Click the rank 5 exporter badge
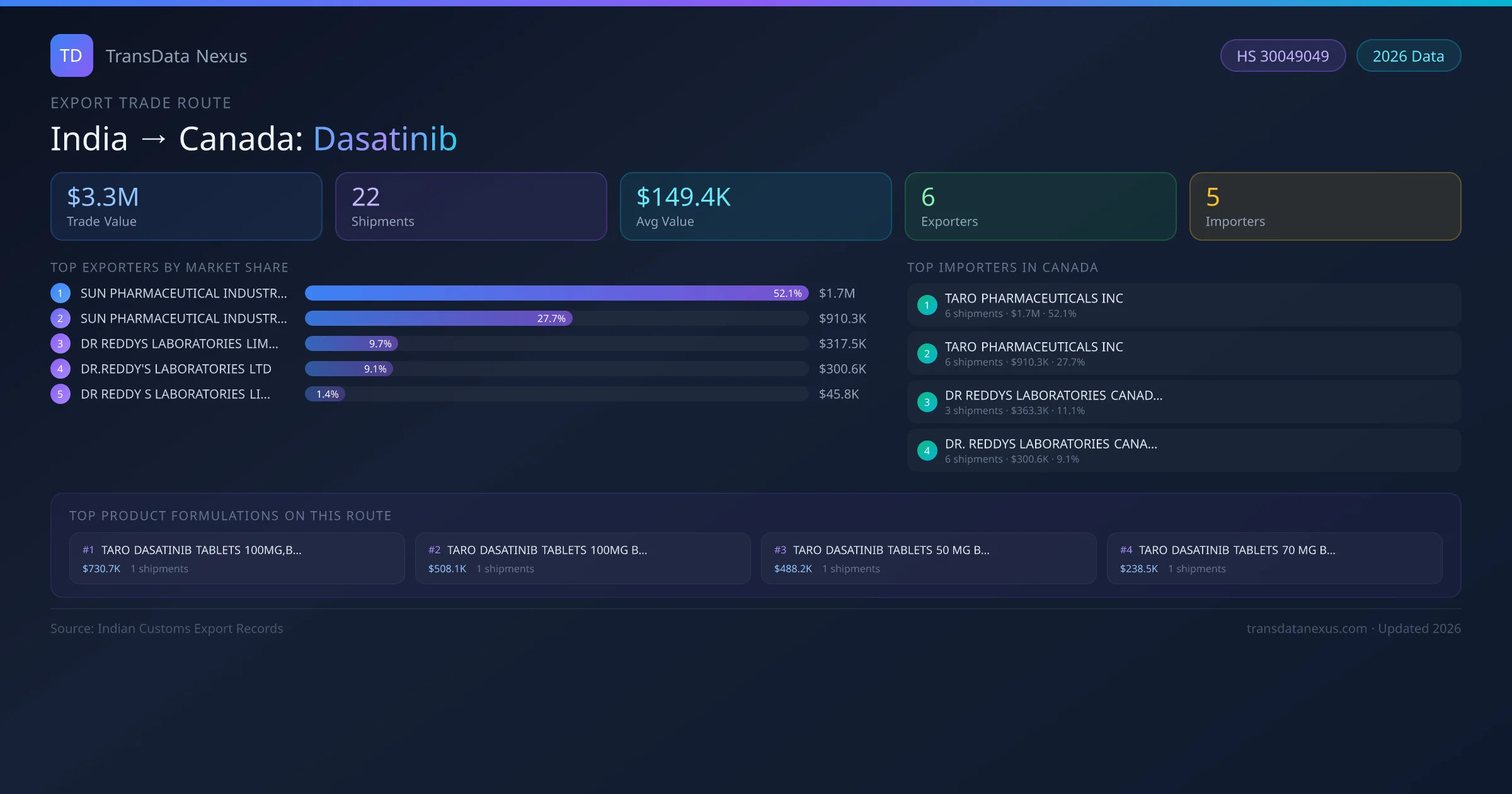1512x794 pixels. pos(60,394)
